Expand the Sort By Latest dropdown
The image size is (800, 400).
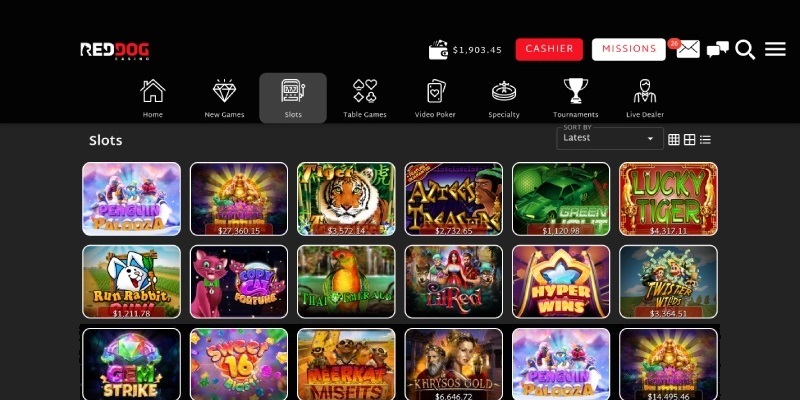[610, 138]
